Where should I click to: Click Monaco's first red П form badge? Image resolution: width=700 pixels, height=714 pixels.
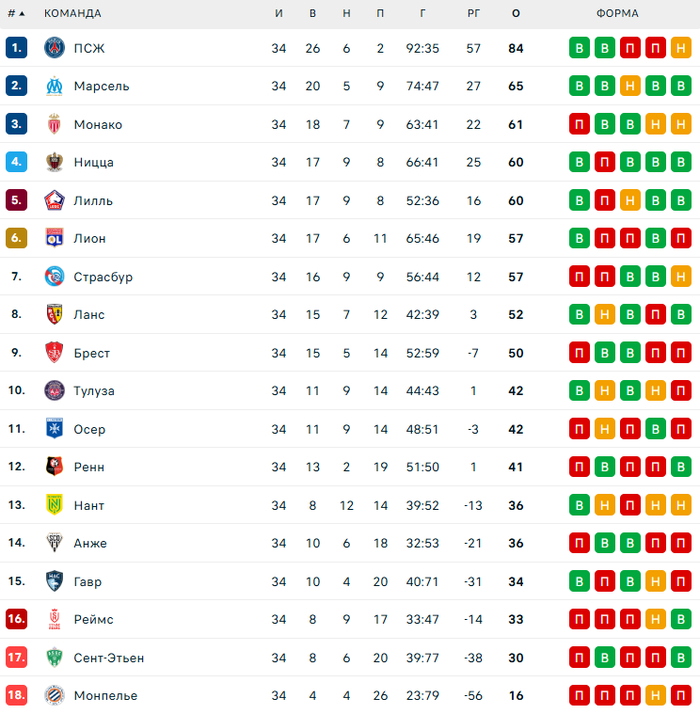tap(579, 124)
